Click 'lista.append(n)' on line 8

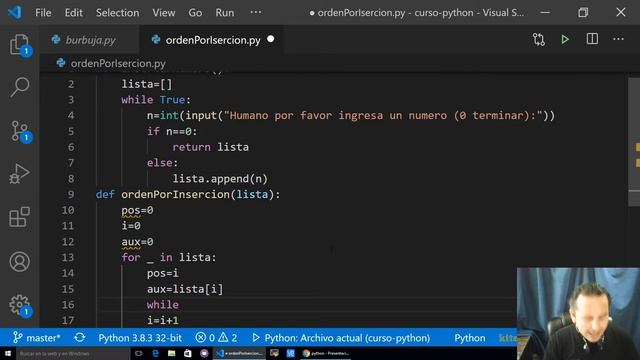point(220,179)
